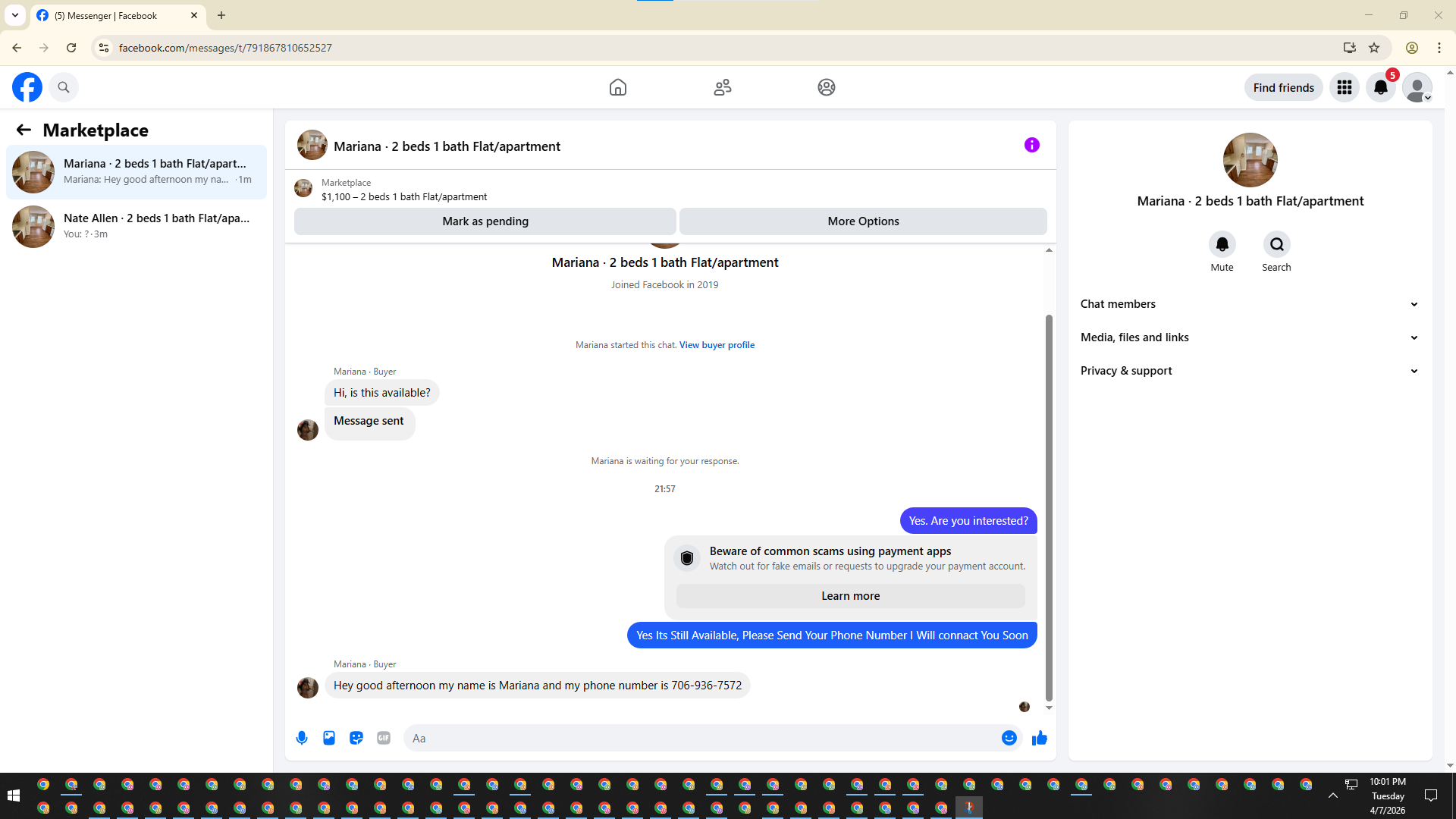1456x819 pixels.
Task: Open Facebook search magnifier
Action: click(x=64, y=87)
